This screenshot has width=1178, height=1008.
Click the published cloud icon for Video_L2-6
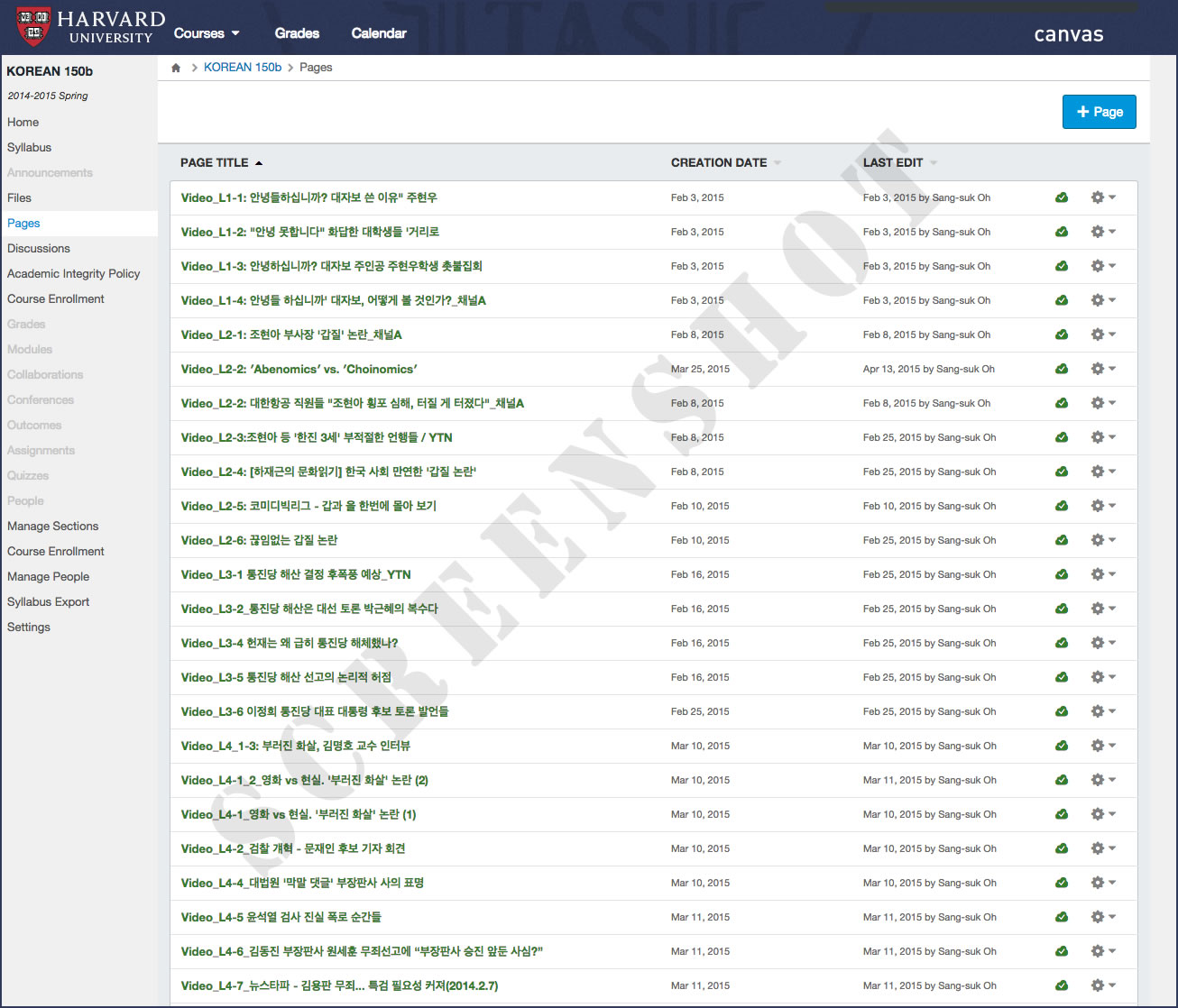[1062, 540]
